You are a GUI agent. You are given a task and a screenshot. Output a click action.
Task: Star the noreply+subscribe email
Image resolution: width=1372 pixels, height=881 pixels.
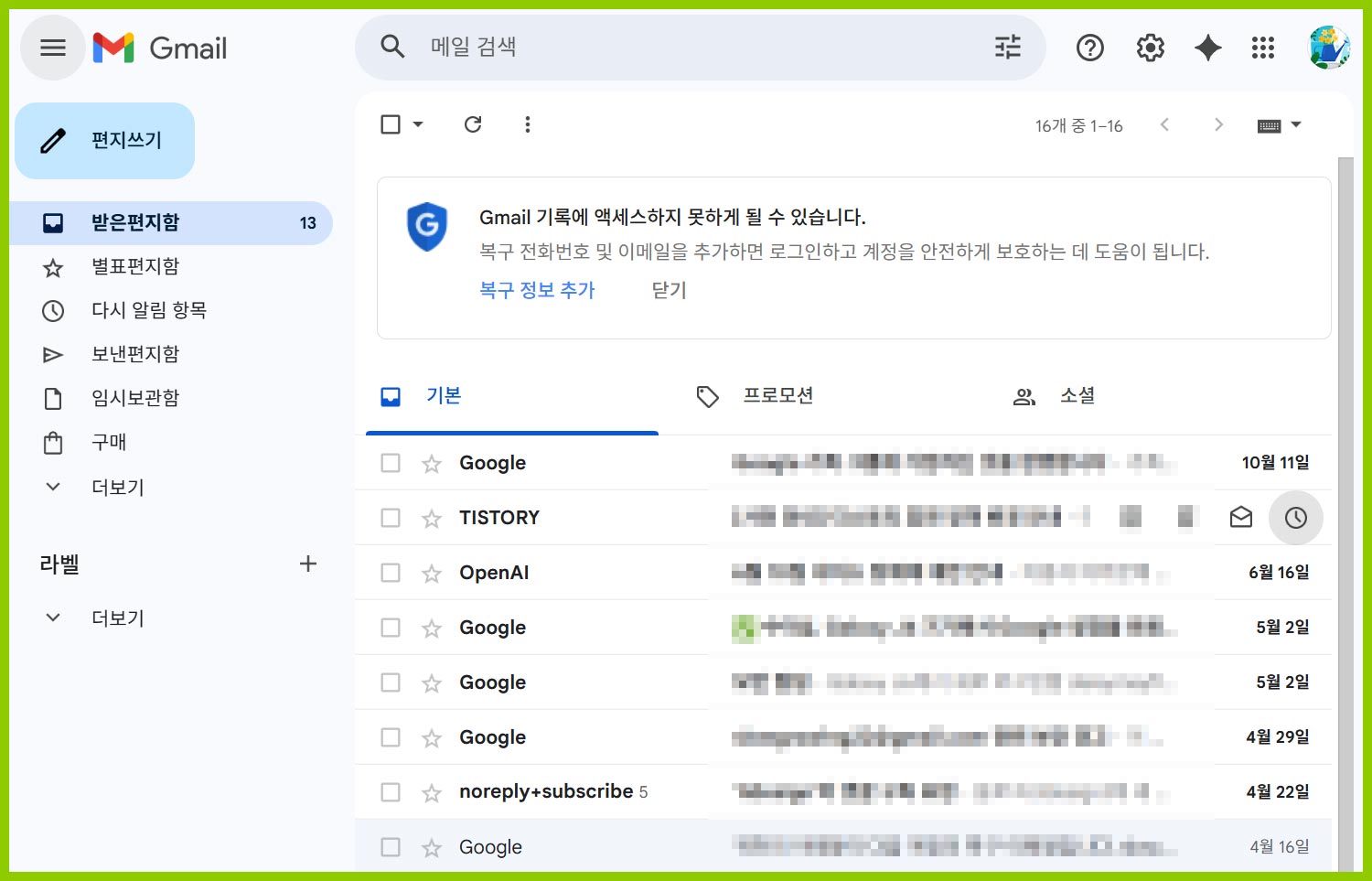[x=432, y=793]
